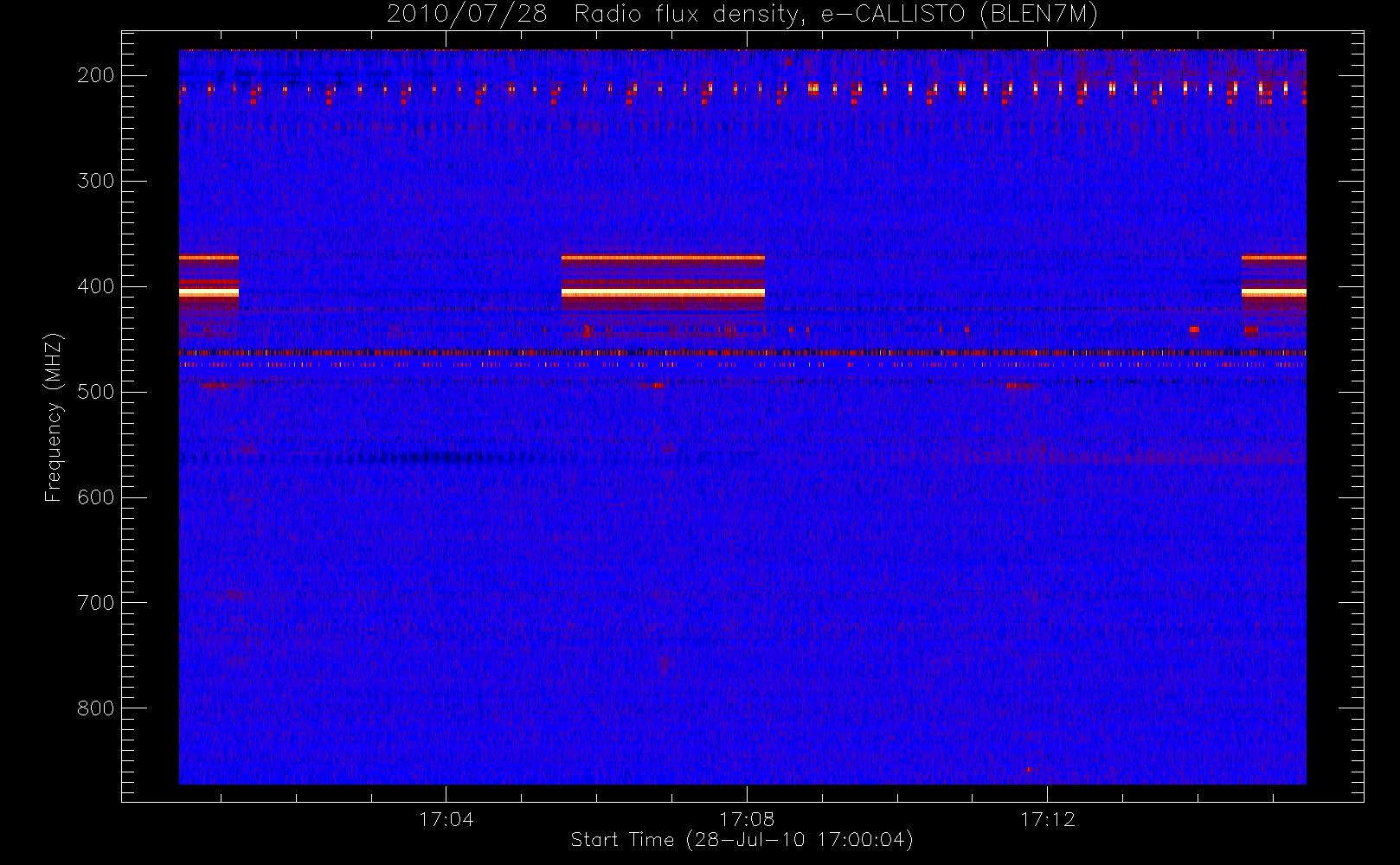Click the 800 frequency tick label

[x=96, y=708]
